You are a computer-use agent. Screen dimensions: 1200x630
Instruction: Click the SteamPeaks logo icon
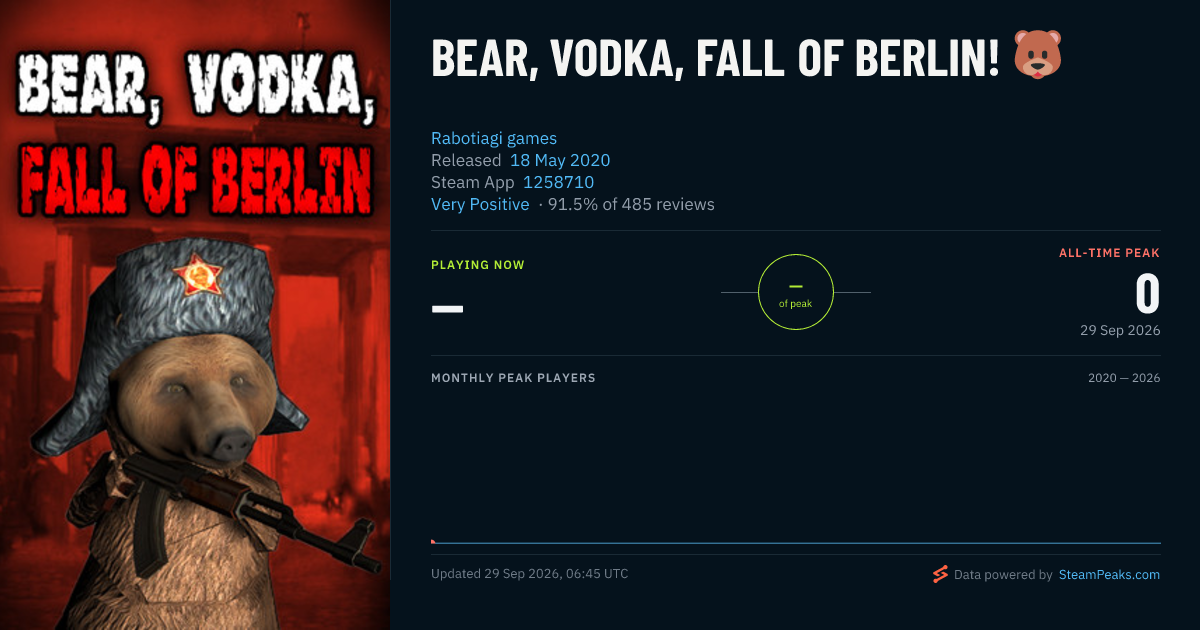940,574
